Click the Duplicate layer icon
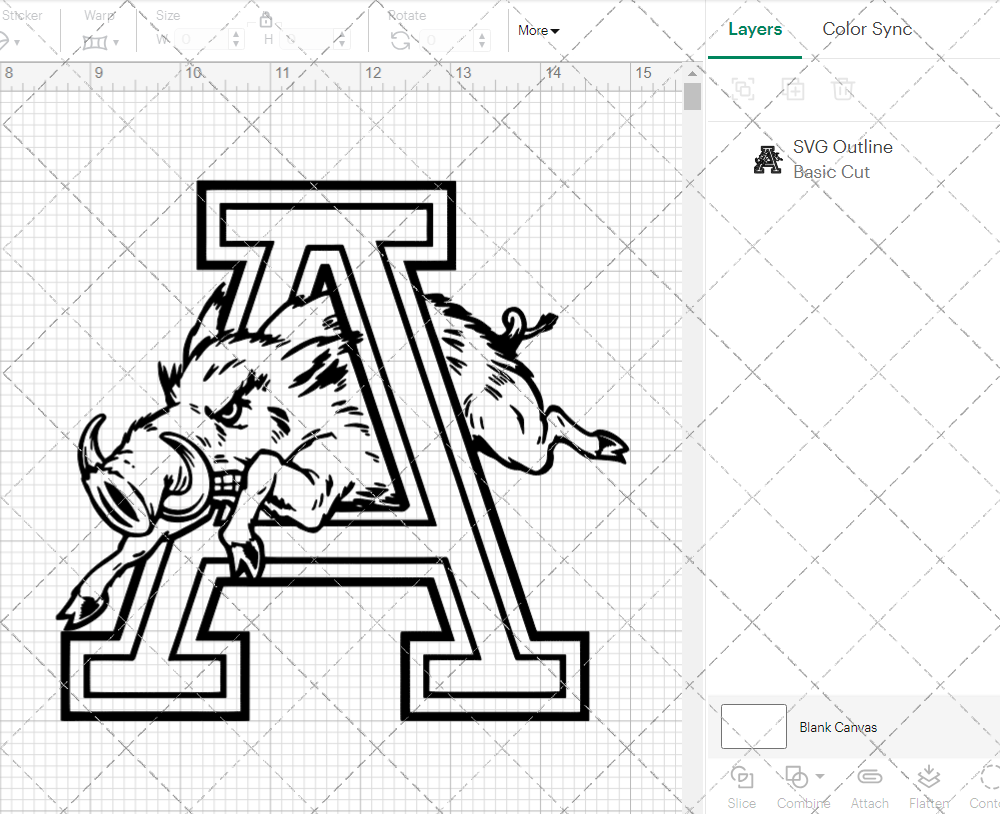 (x=794, y=89)
